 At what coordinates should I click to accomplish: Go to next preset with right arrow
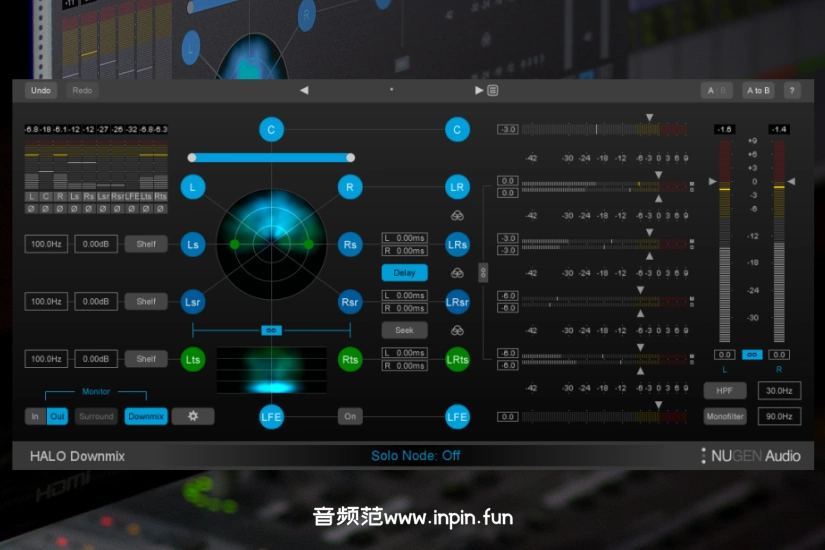479,90
